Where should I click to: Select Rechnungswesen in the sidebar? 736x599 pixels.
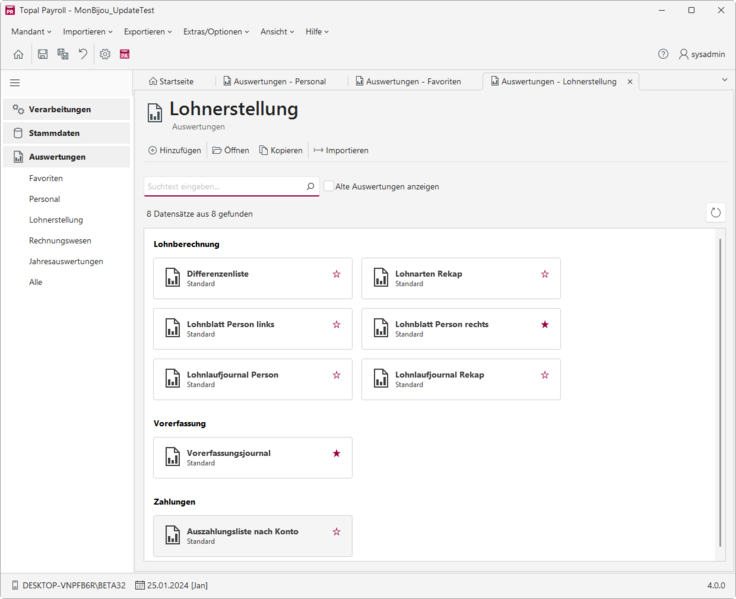coord(60,240)
